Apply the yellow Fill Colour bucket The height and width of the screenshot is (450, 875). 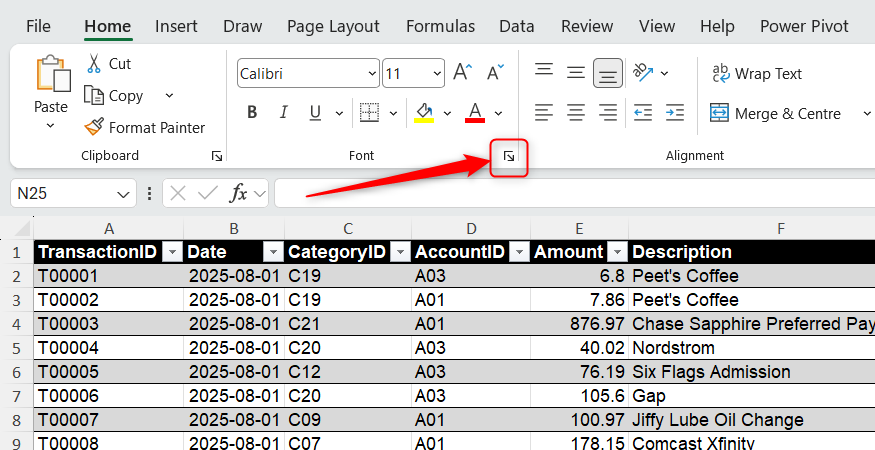click(x=424, y=113)
